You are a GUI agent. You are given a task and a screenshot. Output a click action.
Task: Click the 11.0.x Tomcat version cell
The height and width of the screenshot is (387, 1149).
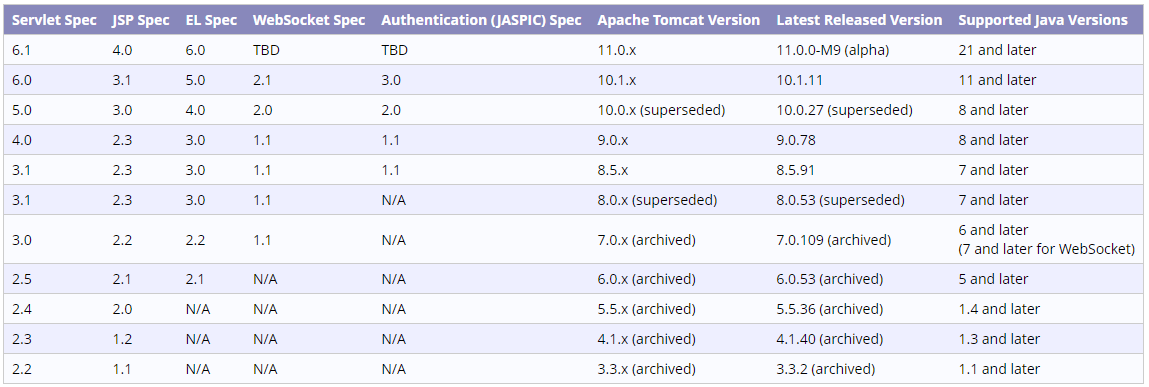[x=617, y=51]
